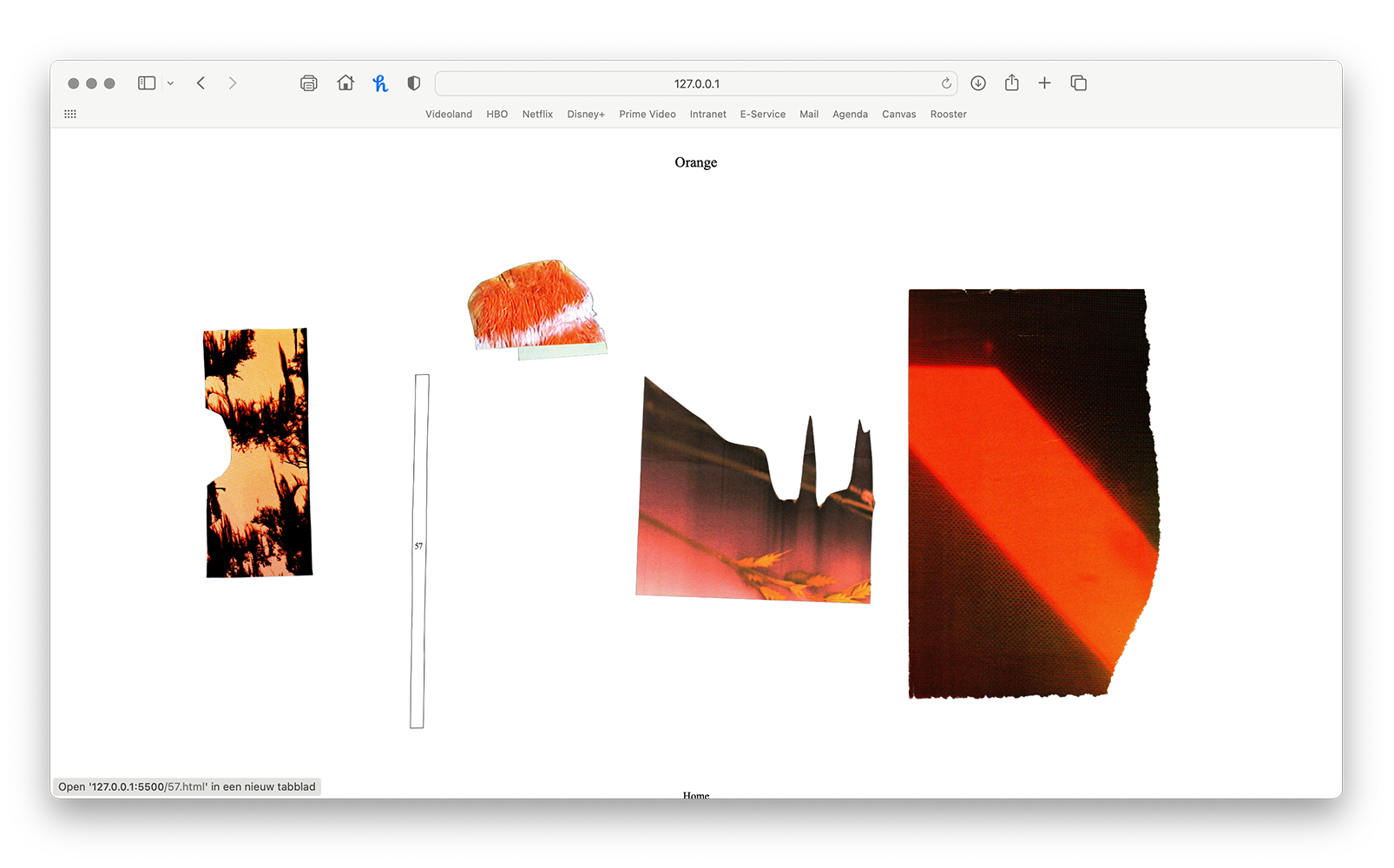Image resolution: width=1394 pixels, height=868 pixels.
Task: Open the sidebar options dropdown arrow
Action: pos(171,83)
